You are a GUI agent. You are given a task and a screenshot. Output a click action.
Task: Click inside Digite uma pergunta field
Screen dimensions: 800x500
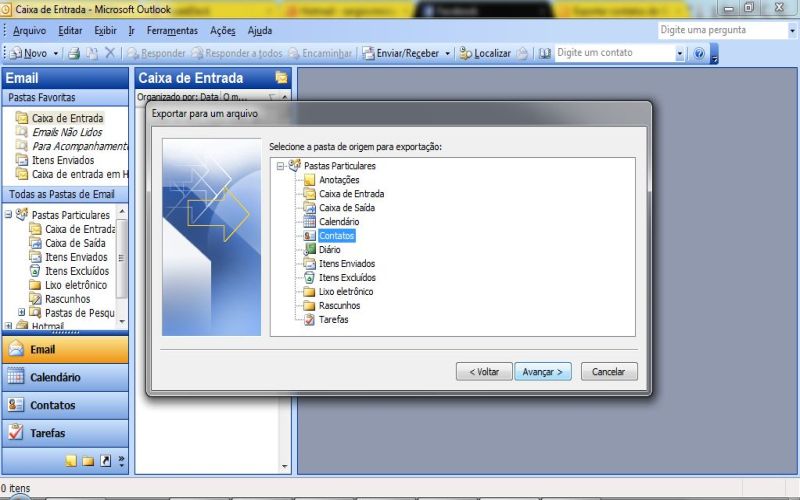(x=722, y=31)
